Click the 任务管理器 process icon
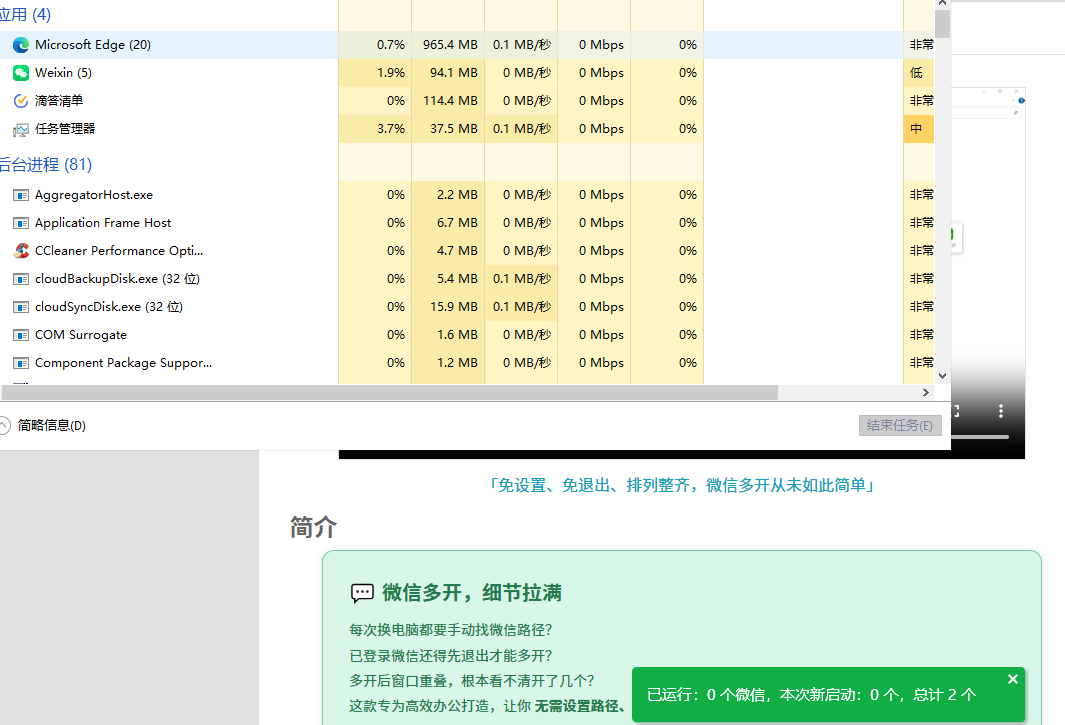Image resolution: width=1065 pixels, height=725 pixels. 21,129
